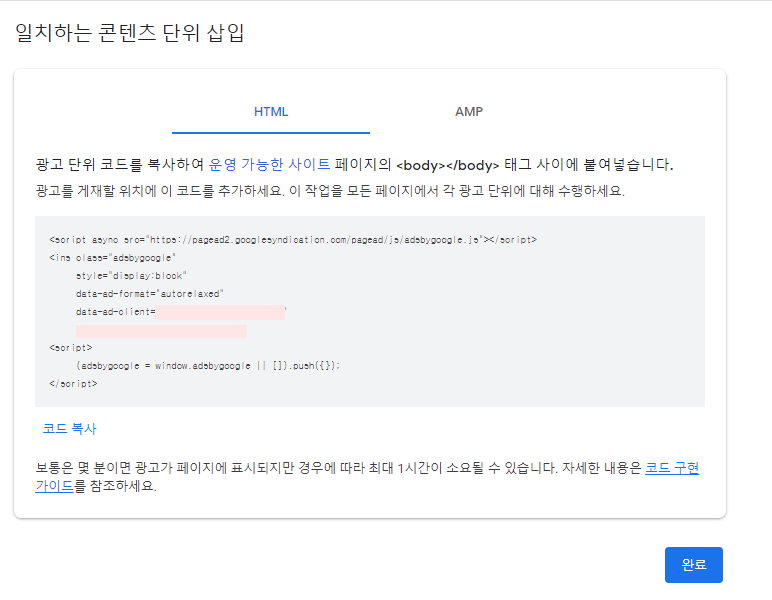Click the ins class="adsbygoogle" code line
The image size is (772, 600).
click(x=112, y=258)
